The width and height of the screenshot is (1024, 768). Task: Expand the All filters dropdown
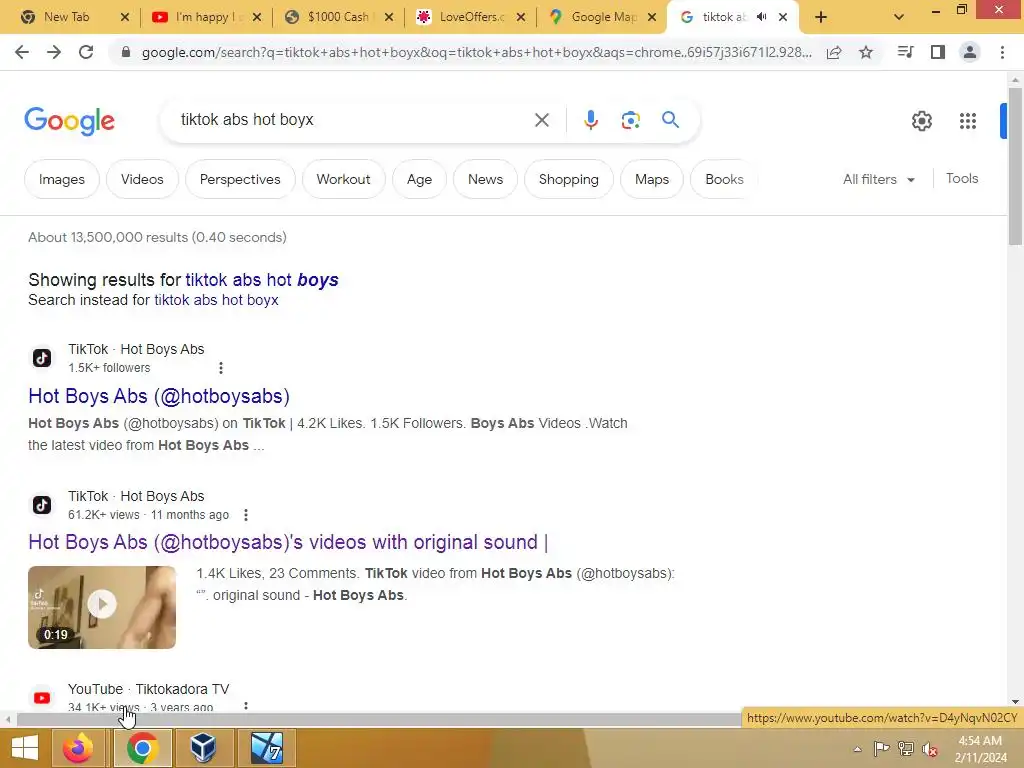coord(878,179)
